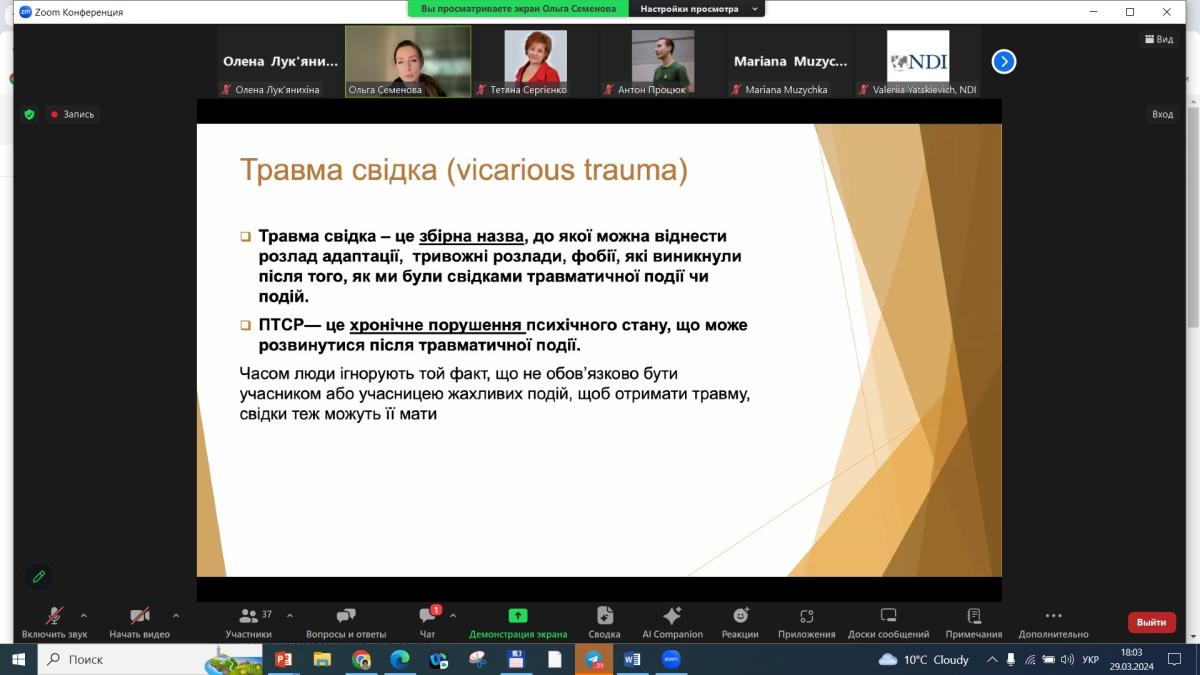
Task: Open the Чат chat panel
Action: pyautogui.click(x=428, y=622)
